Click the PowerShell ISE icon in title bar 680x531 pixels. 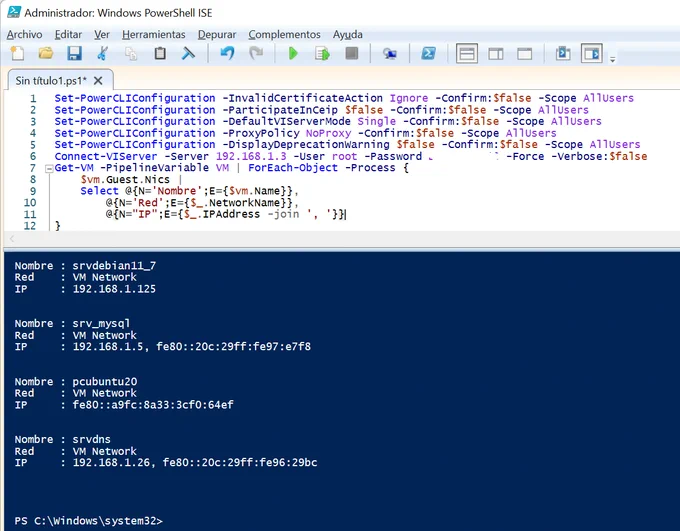(13, 12)
